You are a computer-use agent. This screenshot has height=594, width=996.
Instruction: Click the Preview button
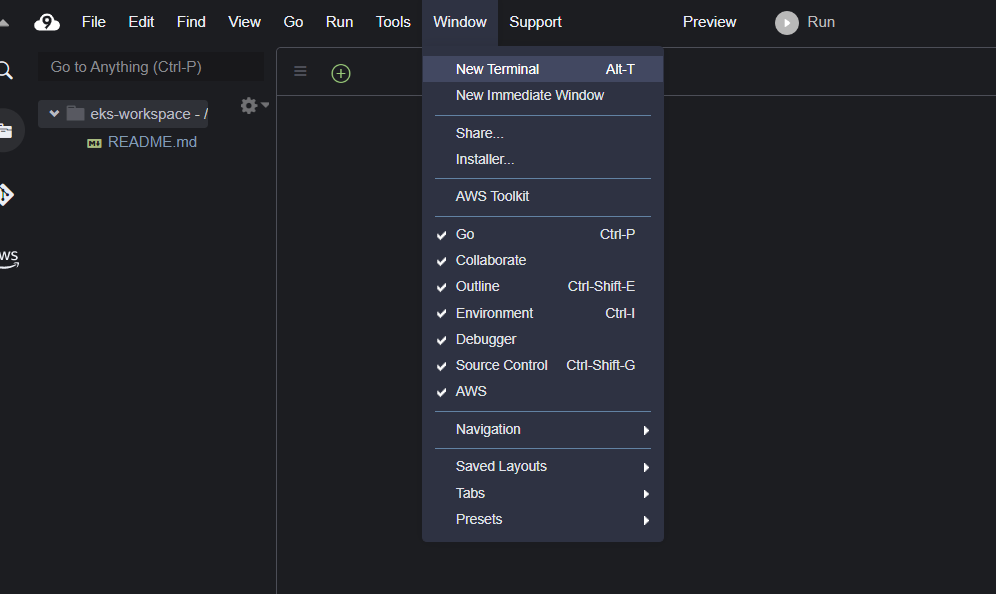tap(710, 22)
